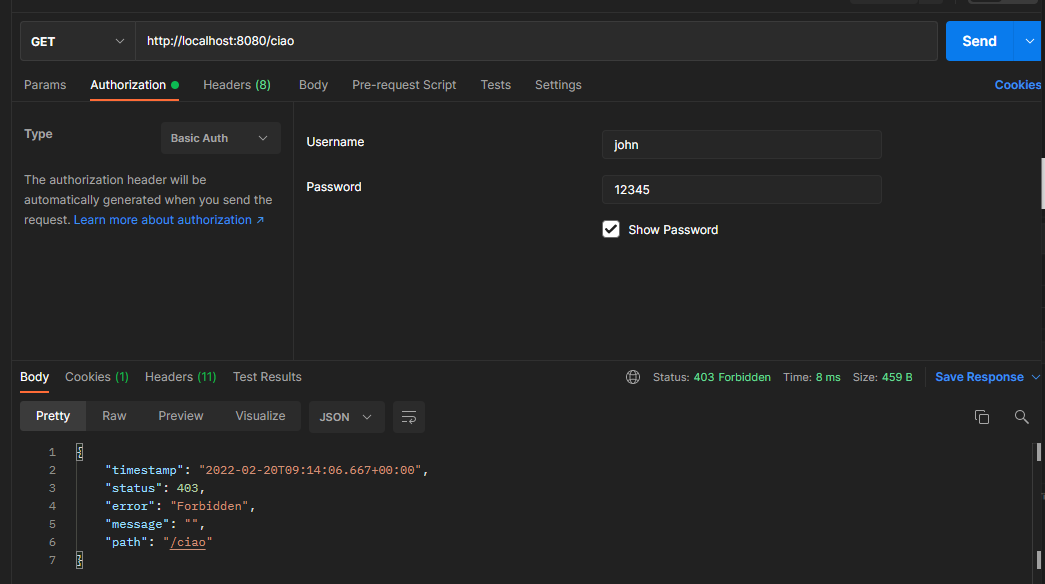Switch to Pre-request Script tab
This screenshot has width=1045, height=584.
tap(404, 85)
